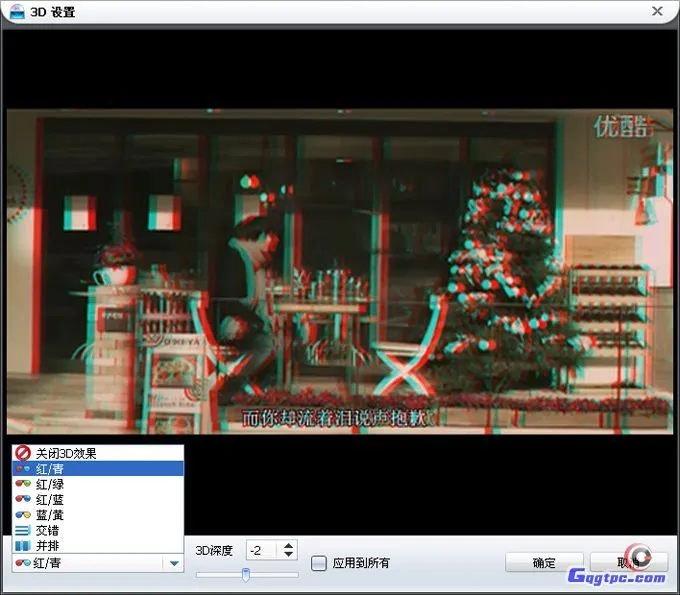
Task: Increase 3D深度 with the up arrow
Action: click(x=288, y=546)
